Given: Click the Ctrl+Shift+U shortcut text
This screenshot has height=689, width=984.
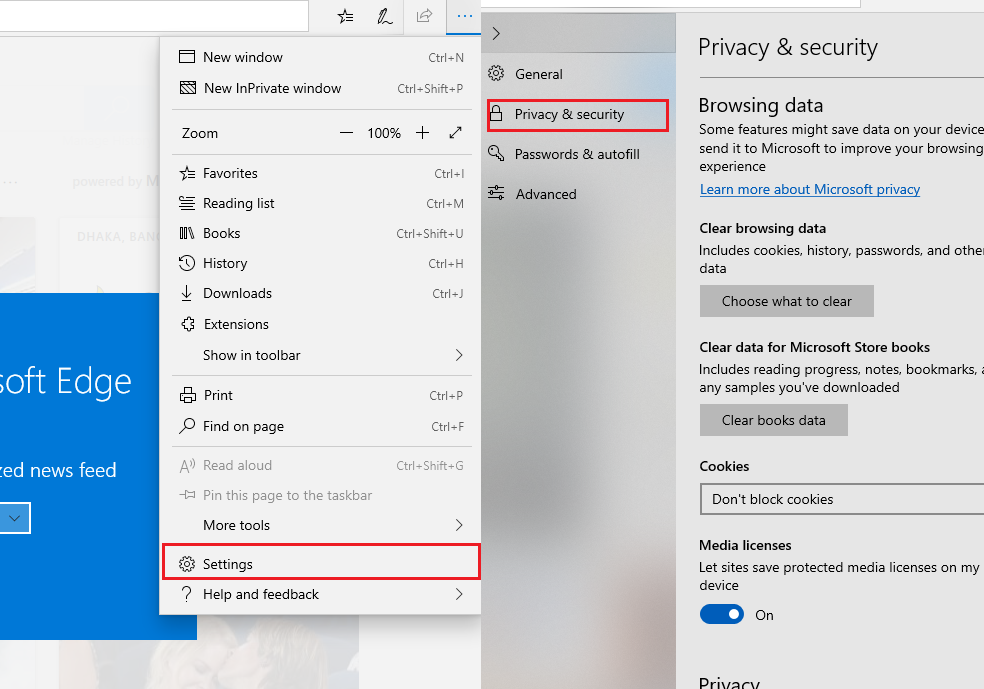Looking at the screenshot, I should click(430, 233).
